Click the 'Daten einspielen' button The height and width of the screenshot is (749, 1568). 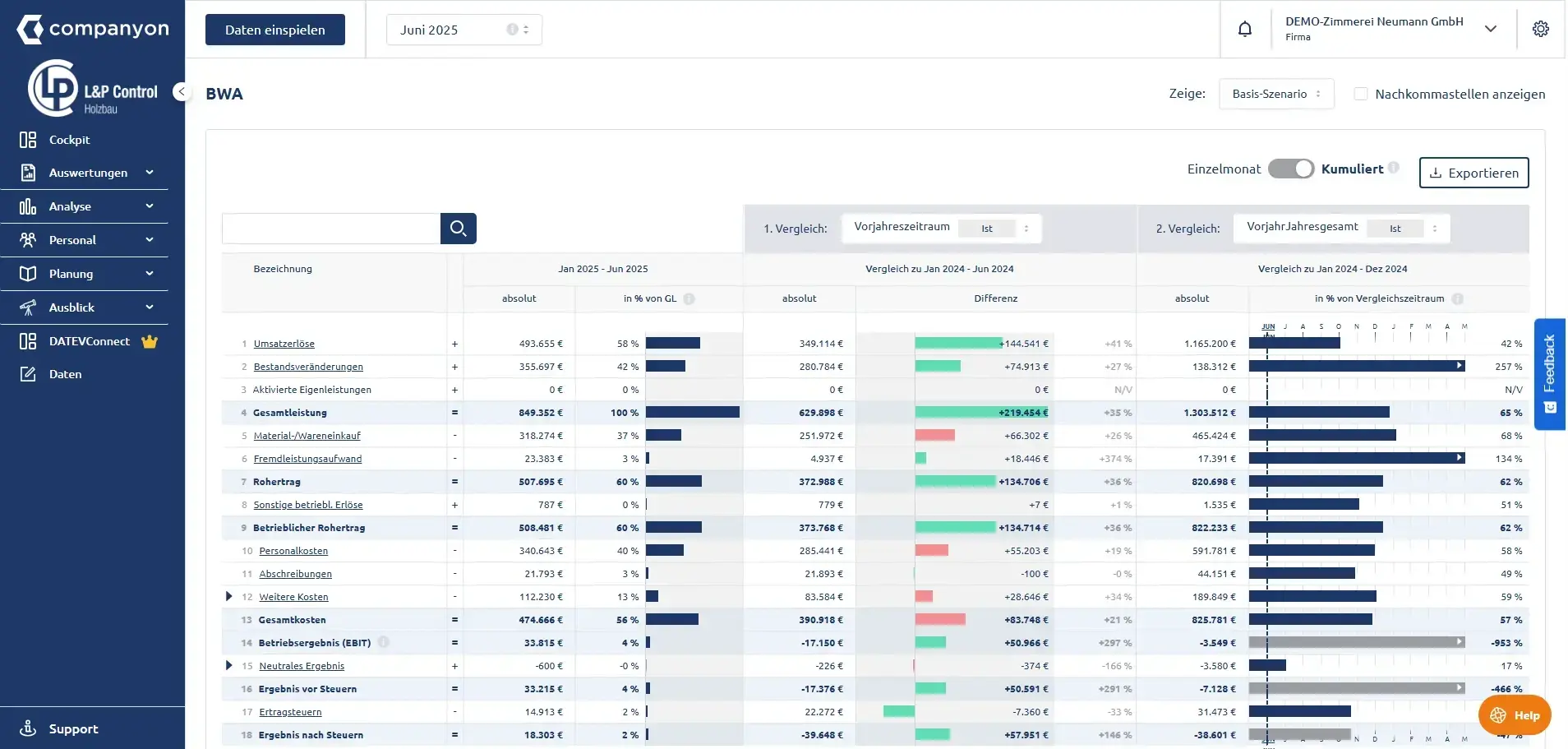(275, 30)
